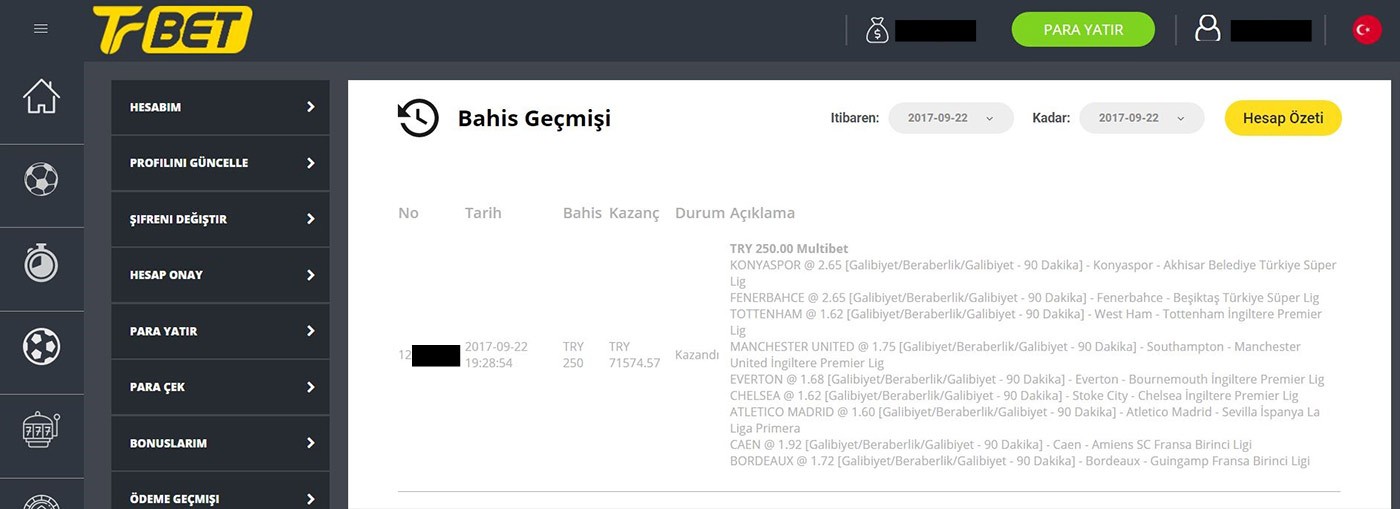
Task: Open the stopwatch live betting icon
Action: pyautogui.click(x=41, y=263)
